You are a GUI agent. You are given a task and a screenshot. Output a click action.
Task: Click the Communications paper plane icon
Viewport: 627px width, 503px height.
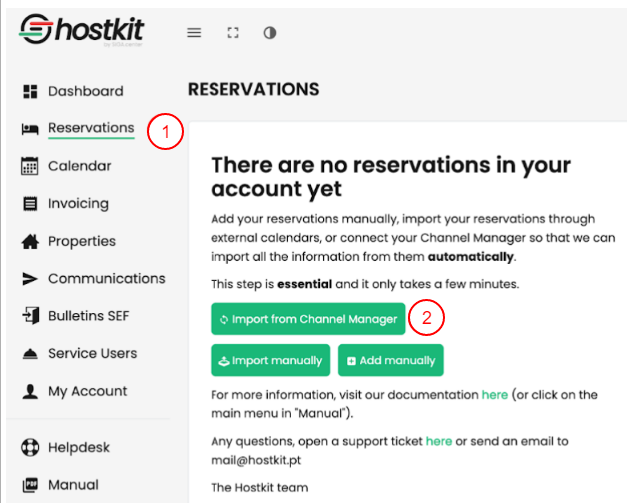(x=30, y=279)
